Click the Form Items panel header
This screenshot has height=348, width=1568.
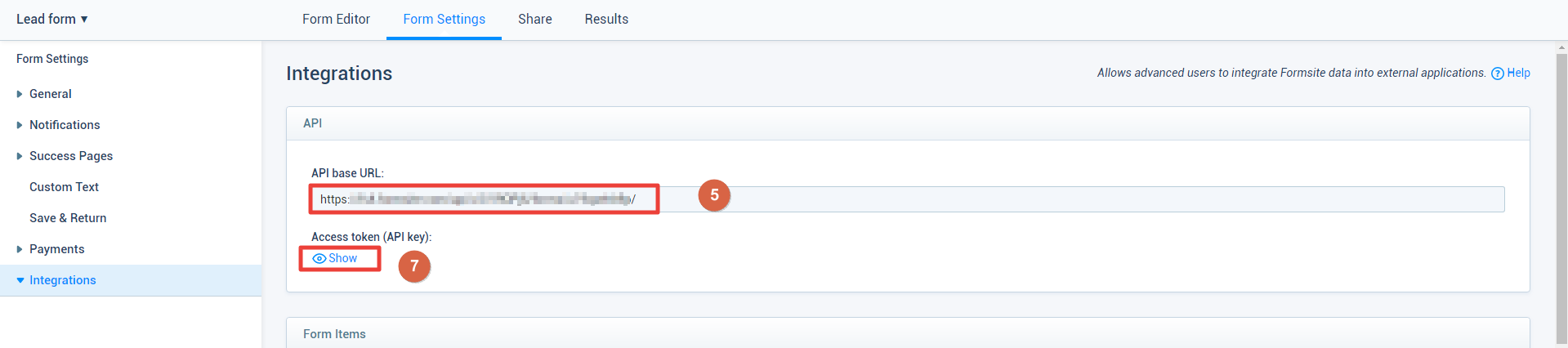point(908,333)
